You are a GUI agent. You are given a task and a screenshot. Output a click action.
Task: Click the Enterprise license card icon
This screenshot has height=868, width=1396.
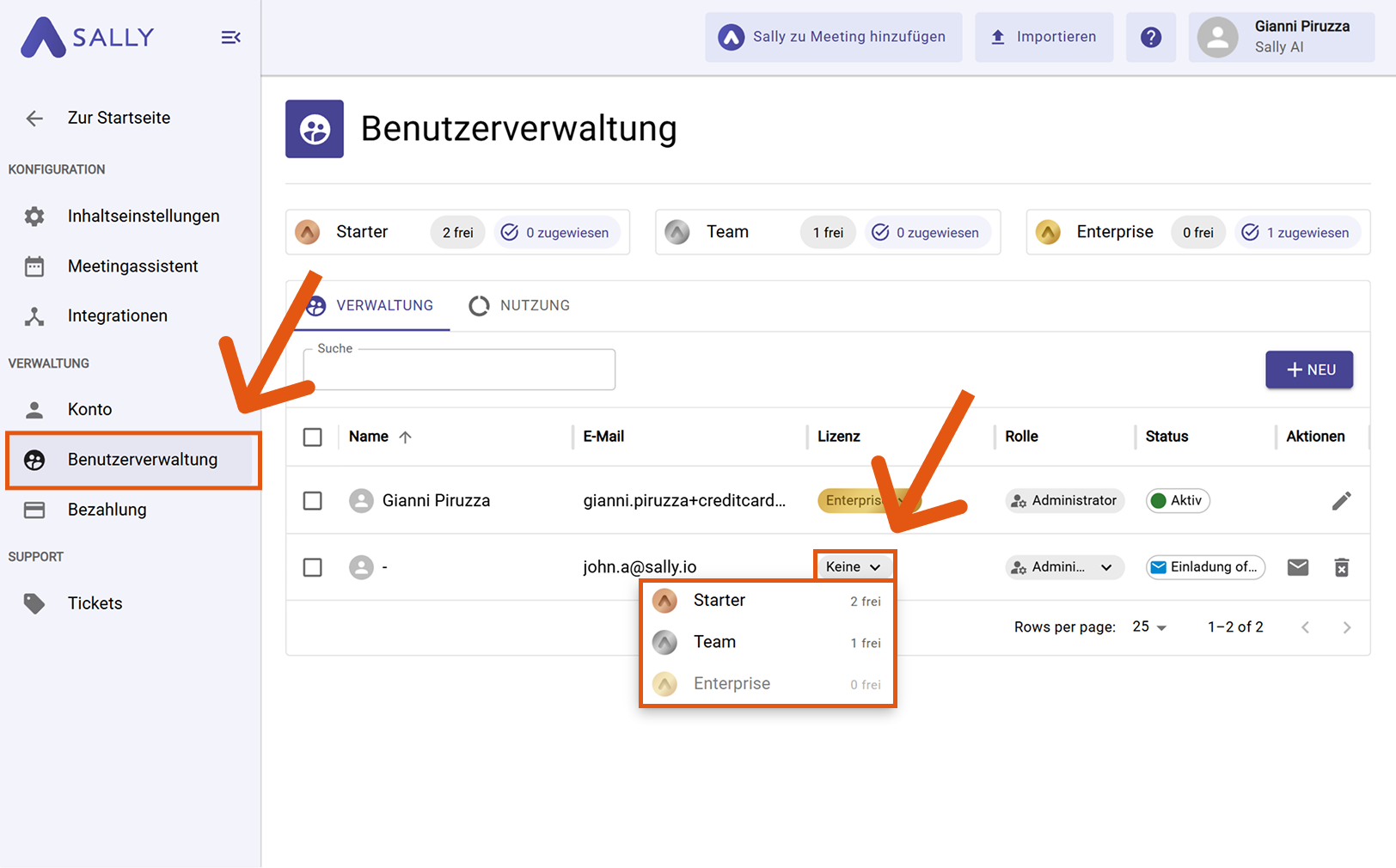[1048, 232]
